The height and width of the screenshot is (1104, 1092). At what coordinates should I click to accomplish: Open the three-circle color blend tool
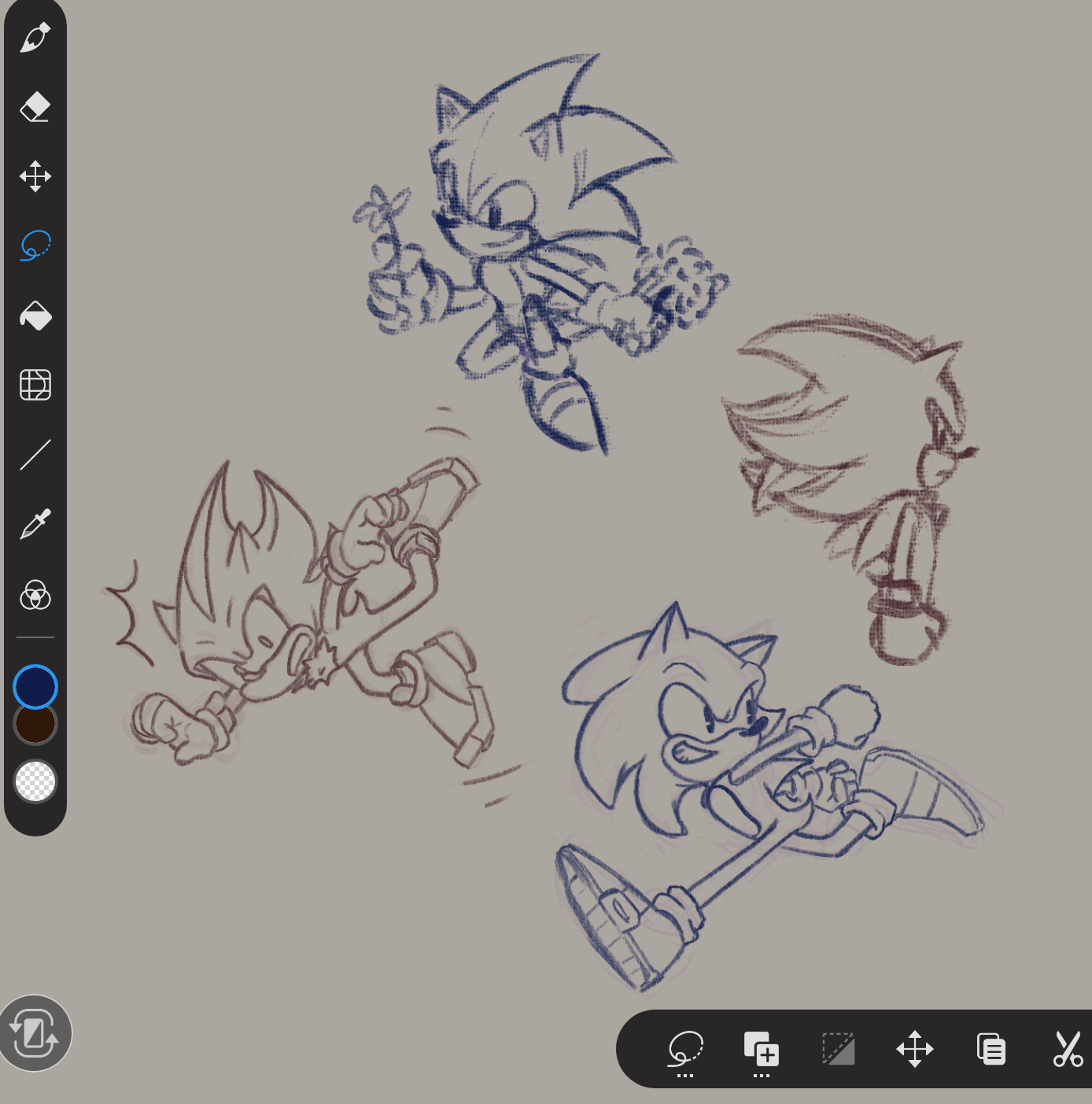coord(35,595)
